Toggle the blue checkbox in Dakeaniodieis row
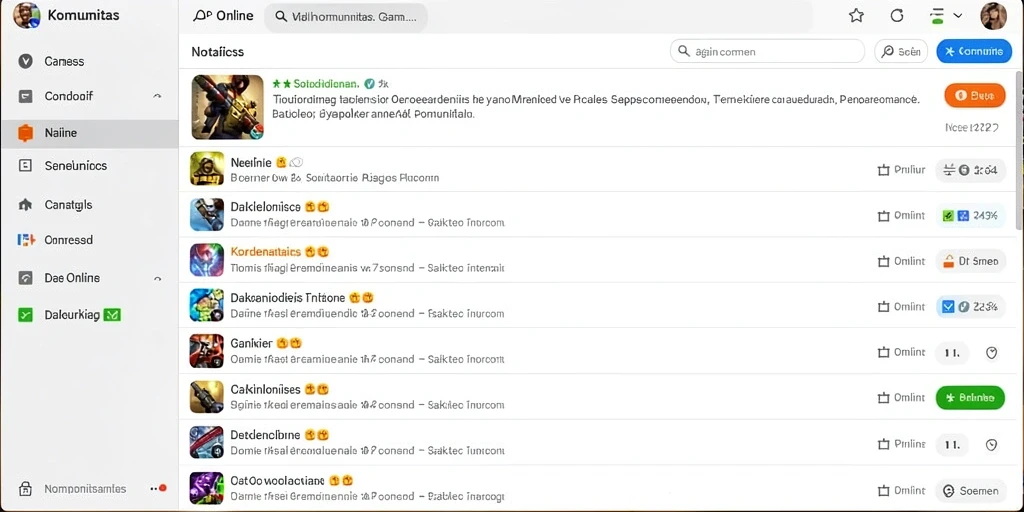This screenshot has width=1024, height=512. pyautogui.click(x=949, y=306)
